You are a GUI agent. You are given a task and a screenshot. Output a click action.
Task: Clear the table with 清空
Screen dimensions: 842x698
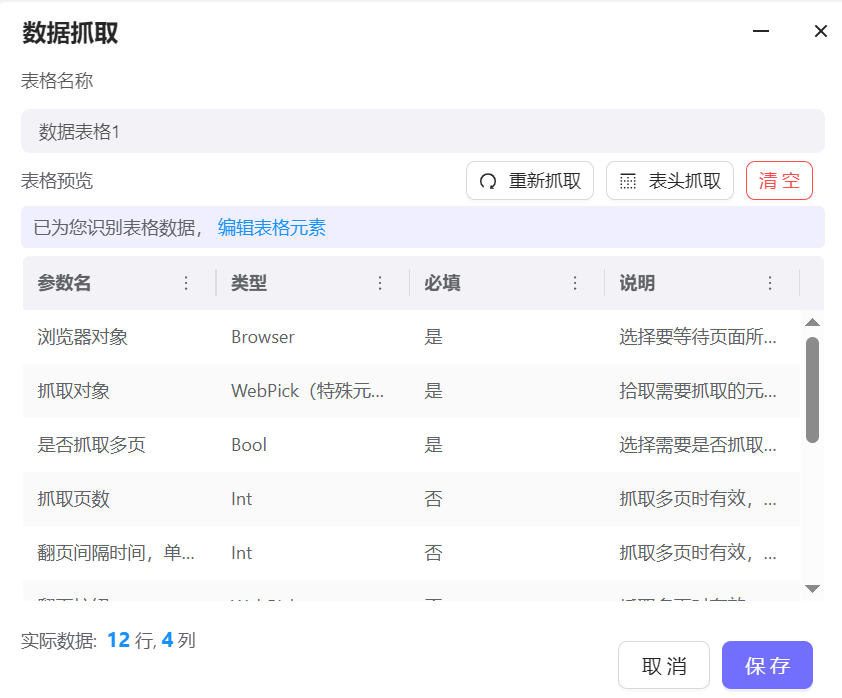point(779,181)
